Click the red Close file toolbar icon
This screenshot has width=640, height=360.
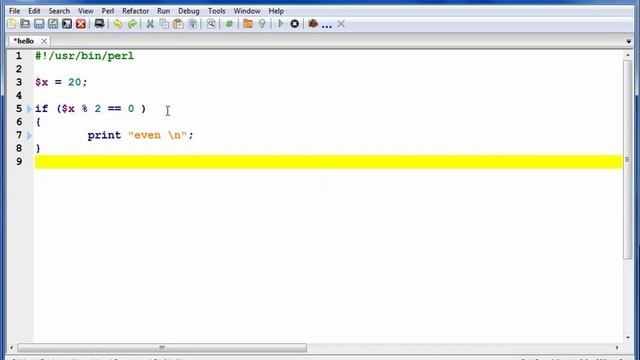click(81, 24)
